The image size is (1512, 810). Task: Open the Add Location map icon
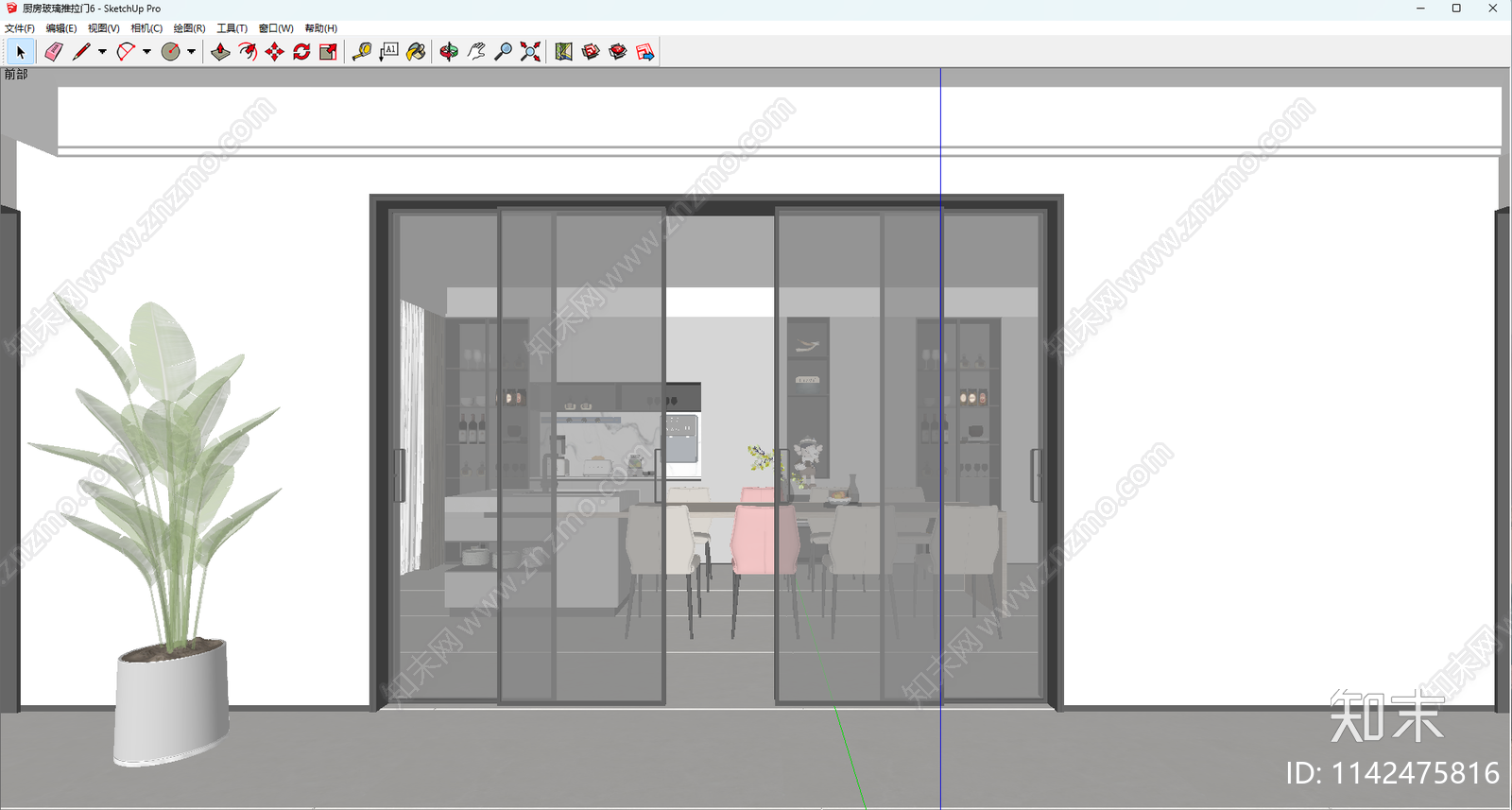[563, 52]
